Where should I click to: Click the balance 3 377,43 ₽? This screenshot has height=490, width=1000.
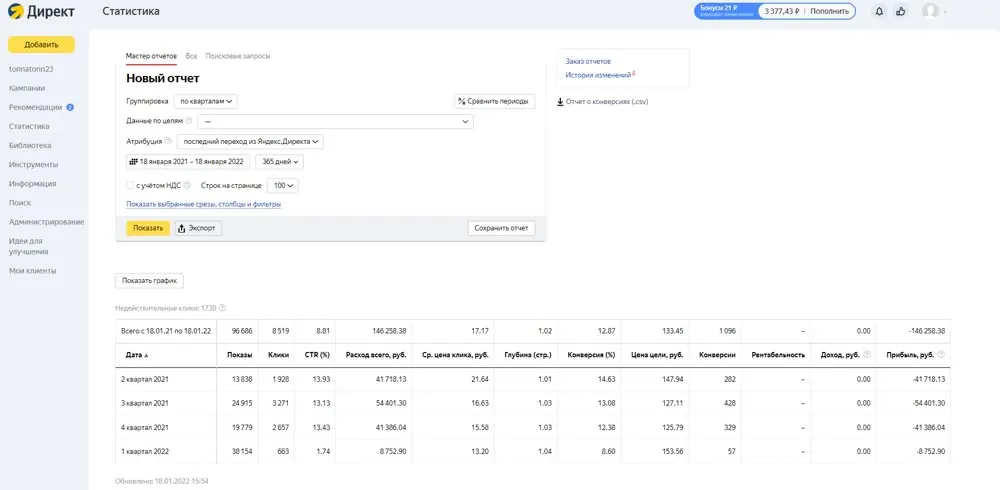point(781,11)
